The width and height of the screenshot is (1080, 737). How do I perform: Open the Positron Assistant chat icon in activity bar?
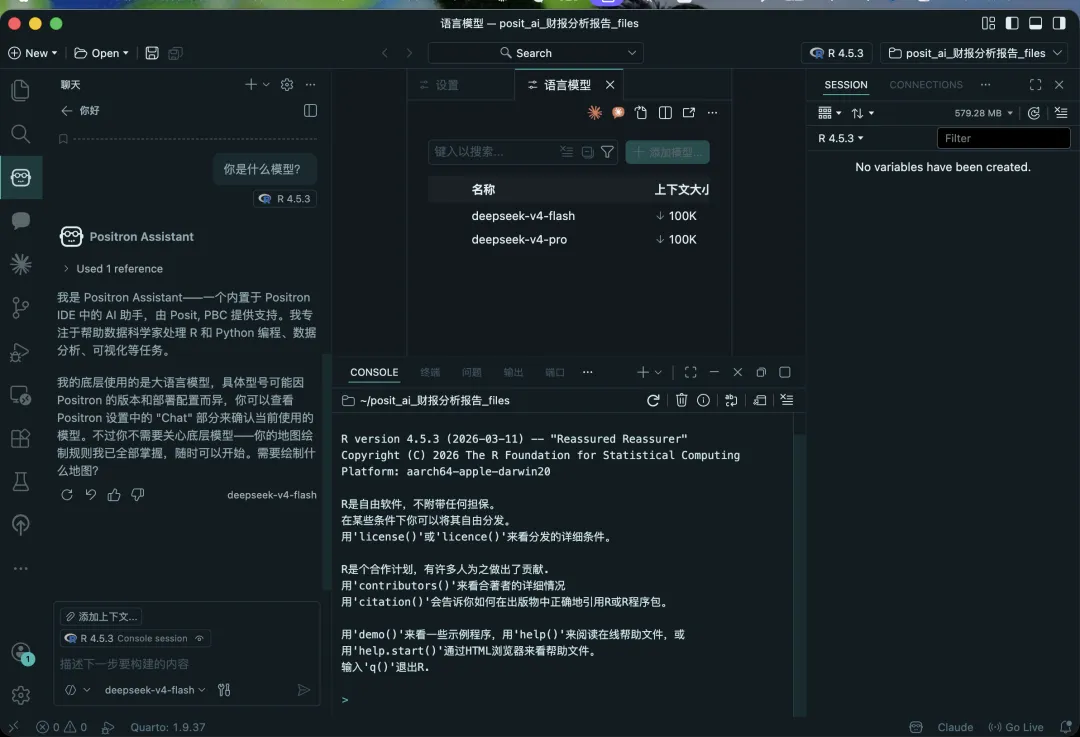click(x=21, y=178)
